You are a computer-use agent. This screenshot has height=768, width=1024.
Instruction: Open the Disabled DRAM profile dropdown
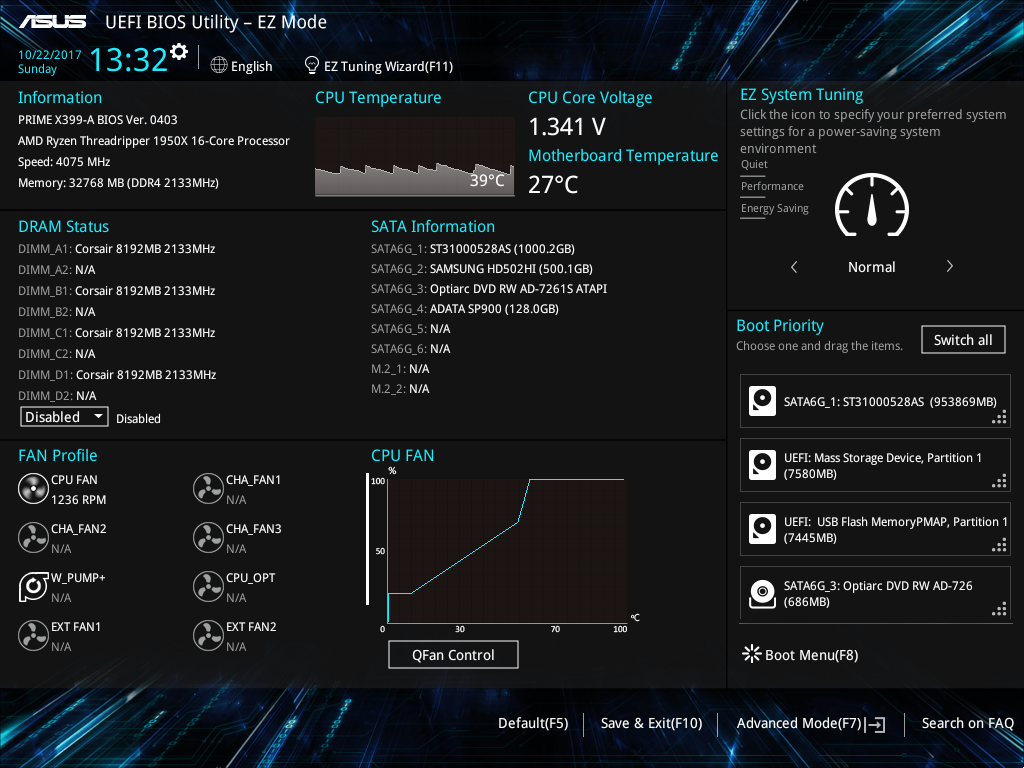(x=65, y=417)
